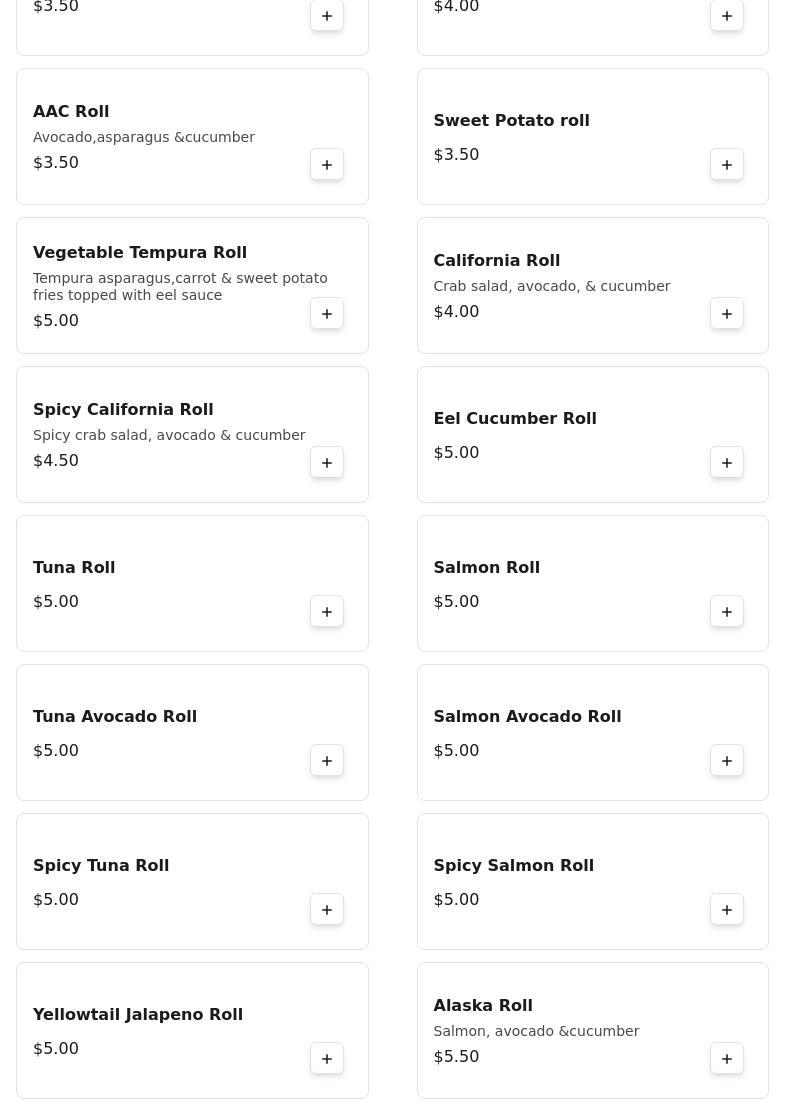Image resolution: width=785 pixels, height=1108 pixels.
Task: Open the Vegetable Tempura Roll item title
Action: [140, 253]
